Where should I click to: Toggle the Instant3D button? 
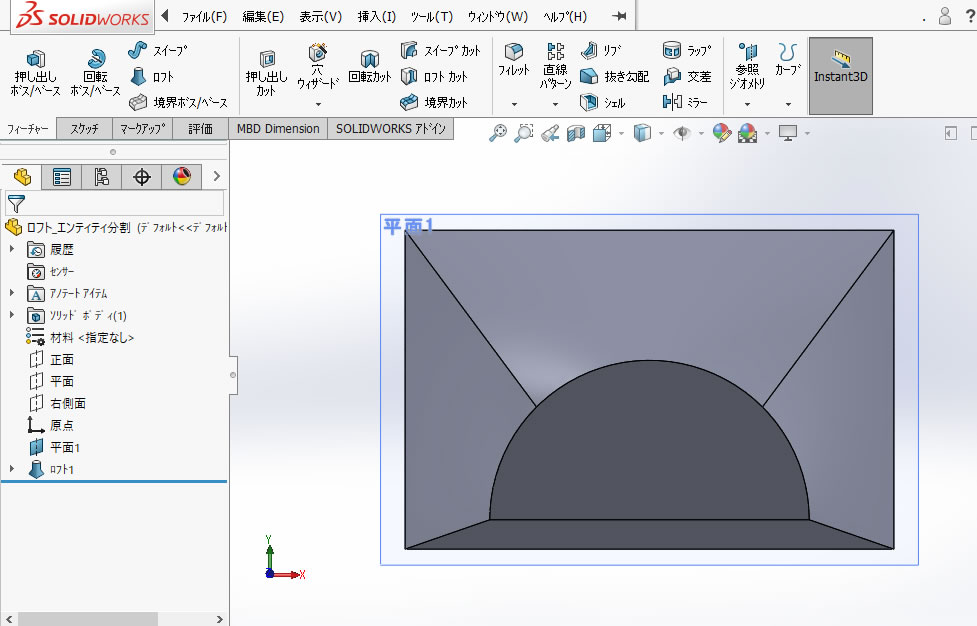(841, 75)
